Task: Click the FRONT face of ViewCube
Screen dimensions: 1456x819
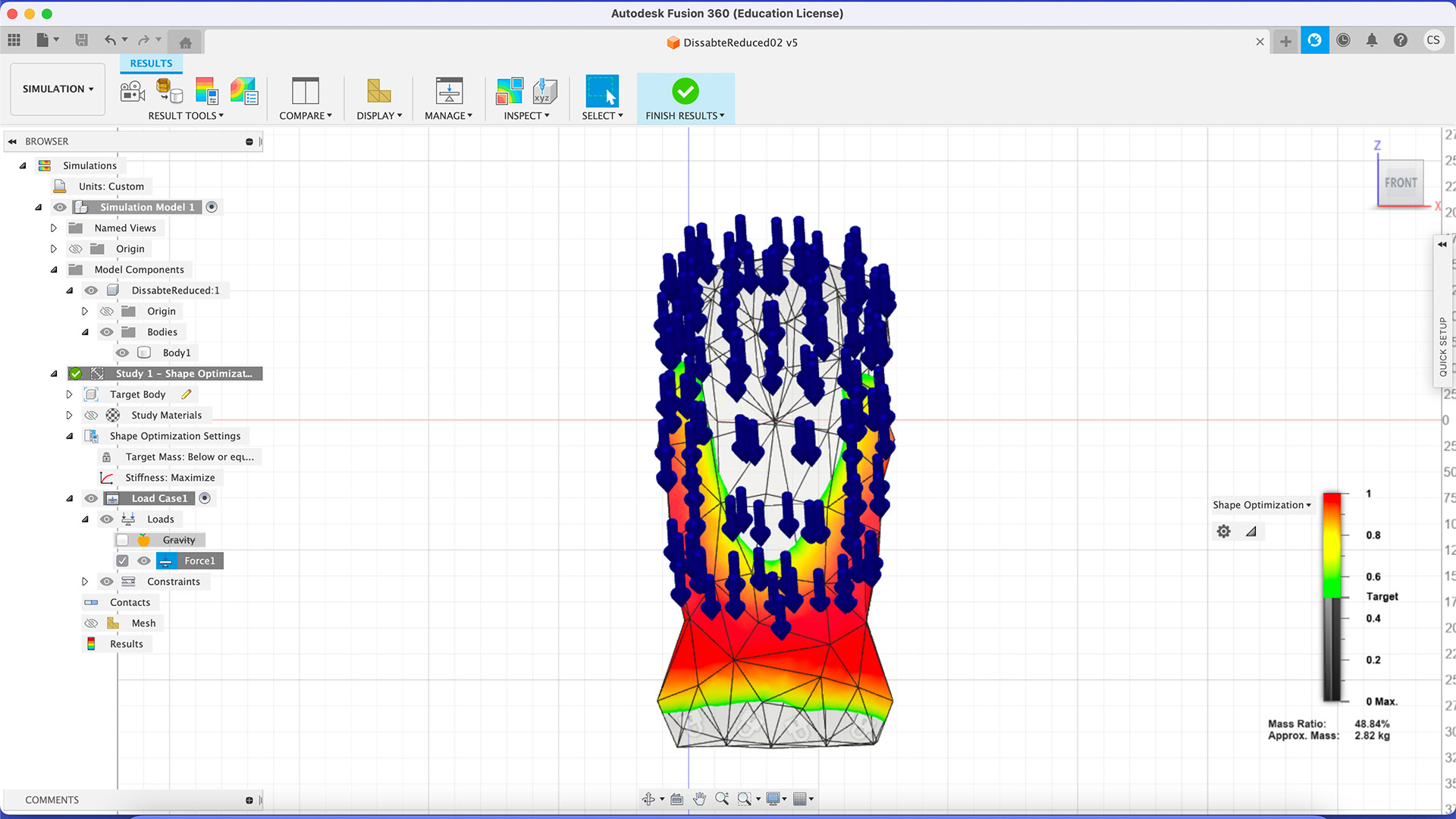Action: click(x=1401, y=183)
